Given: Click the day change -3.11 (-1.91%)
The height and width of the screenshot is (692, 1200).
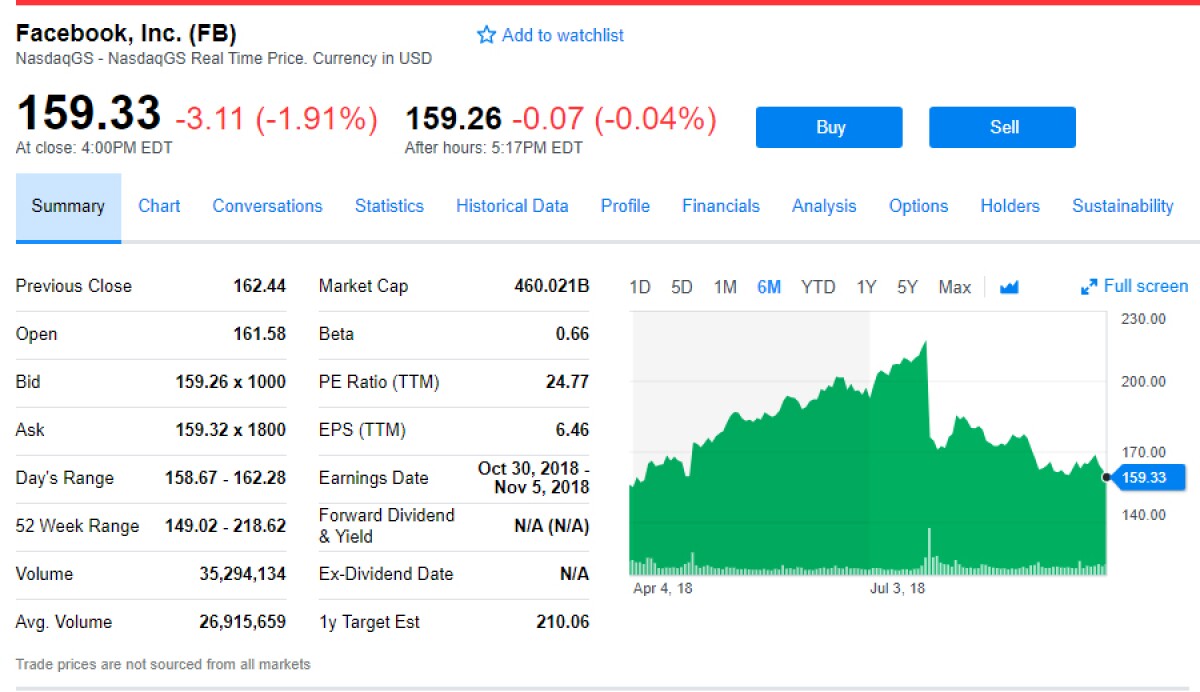Looking at the screenshot, I should click(x=277, y=119).
